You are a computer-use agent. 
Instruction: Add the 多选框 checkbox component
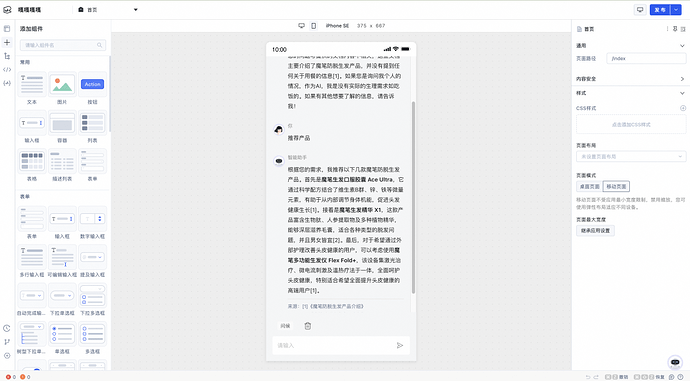92,338
